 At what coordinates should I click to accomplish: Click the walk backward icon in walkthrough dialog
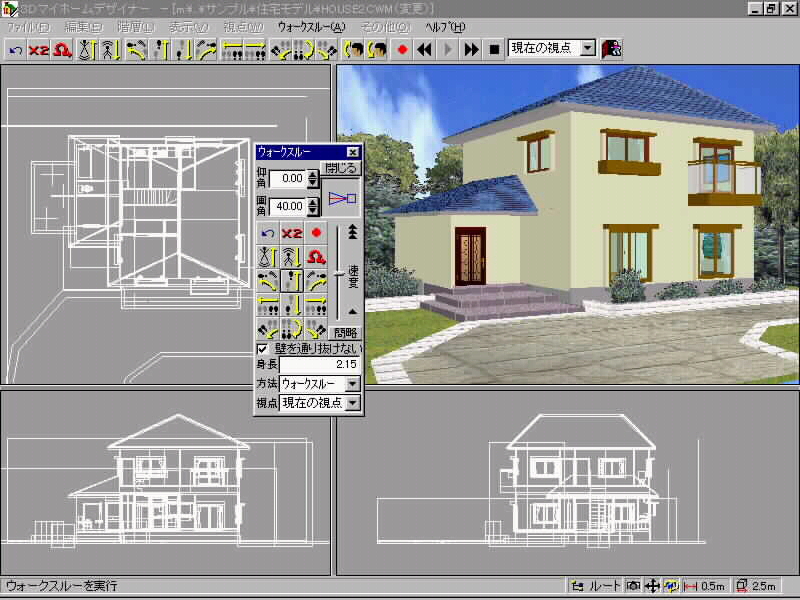tap(292, 305)
